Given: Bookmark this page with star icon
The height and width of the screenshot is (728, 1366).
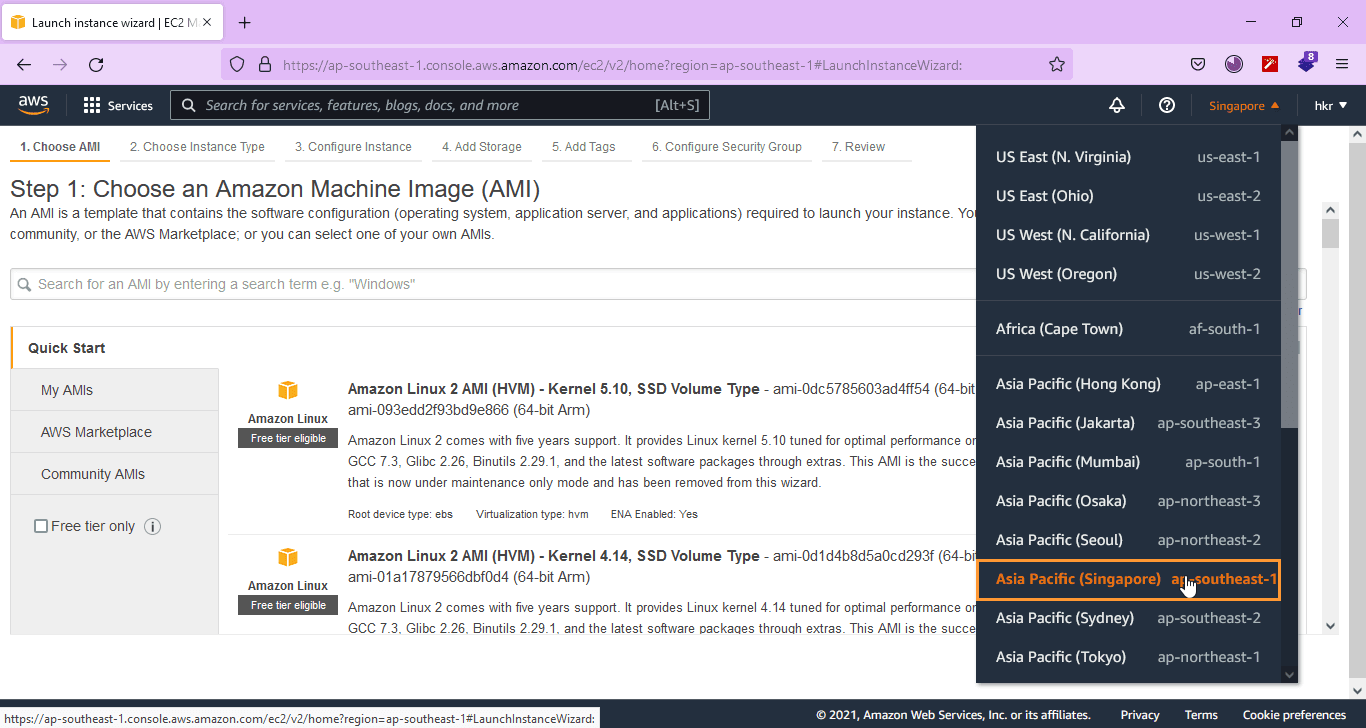Looking at the screenshot, I should (x=1056, y=64).
